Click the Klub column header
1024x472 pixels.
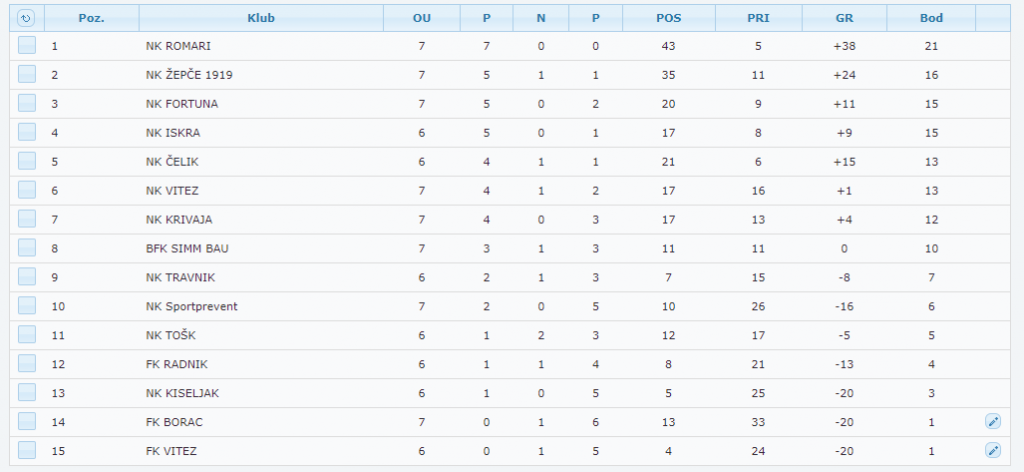[261, 18]
